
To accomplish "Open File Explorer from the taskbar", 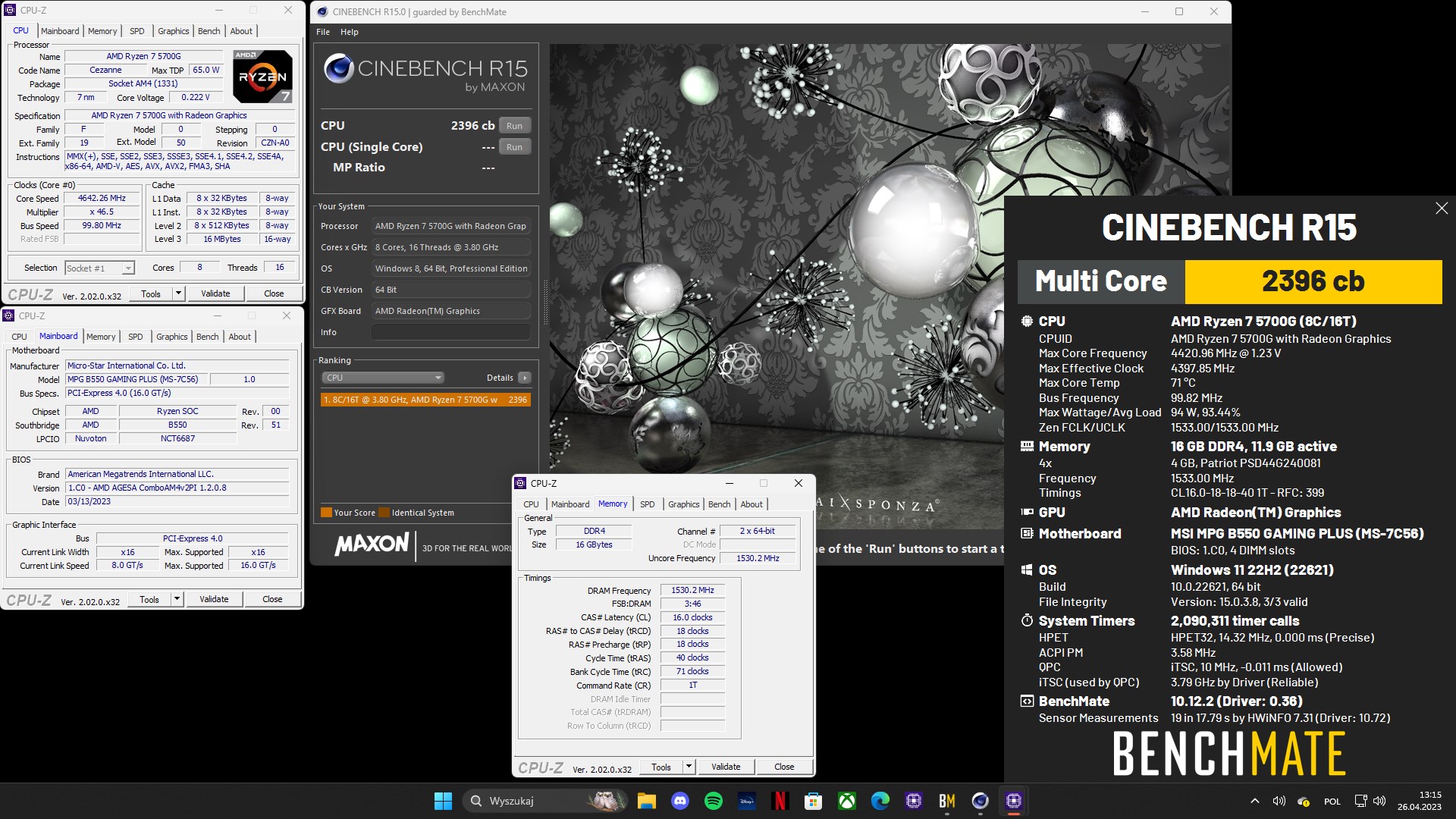I will tap(646, 801).
